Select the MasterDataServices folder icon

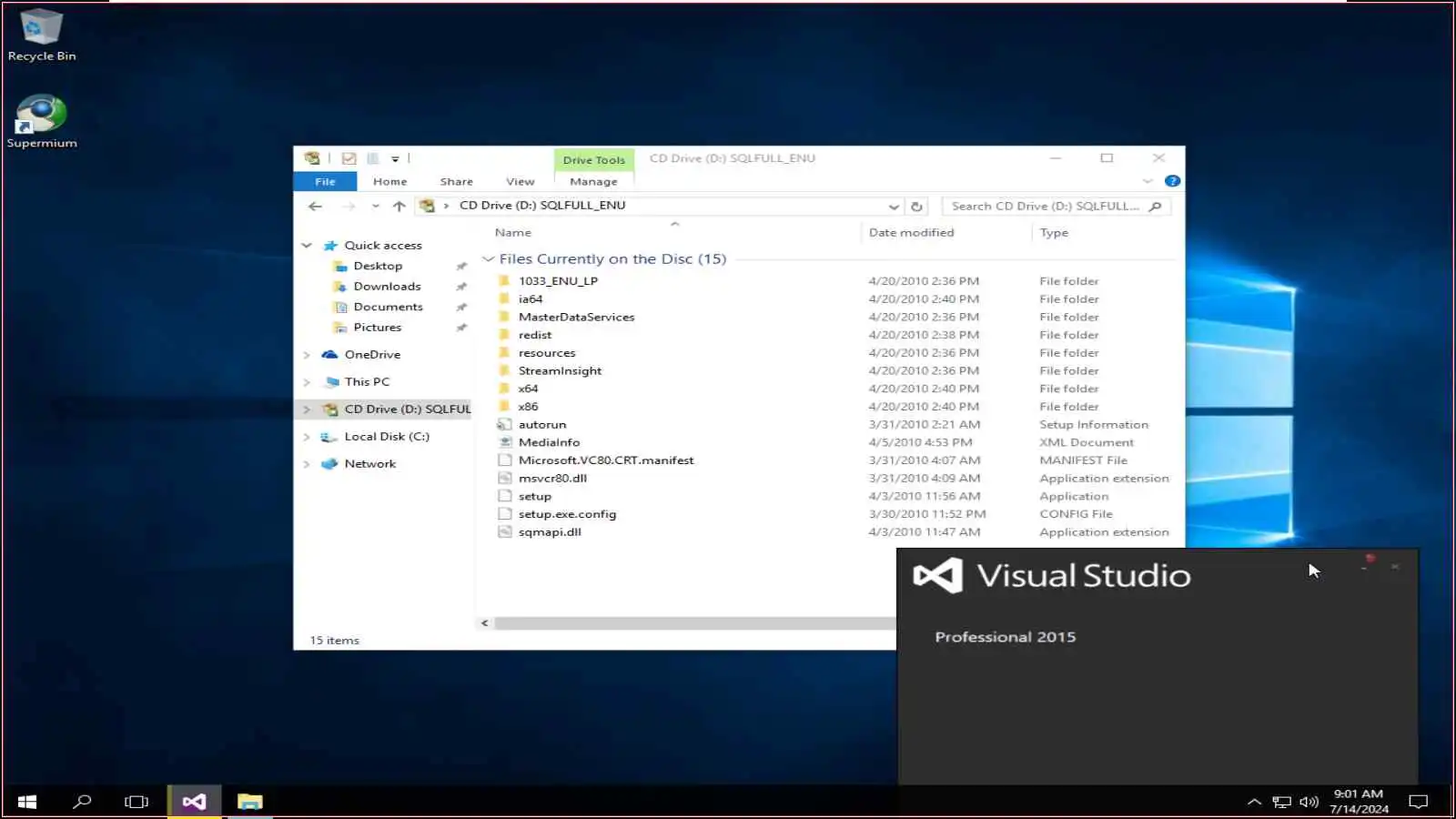pos(504,318)
